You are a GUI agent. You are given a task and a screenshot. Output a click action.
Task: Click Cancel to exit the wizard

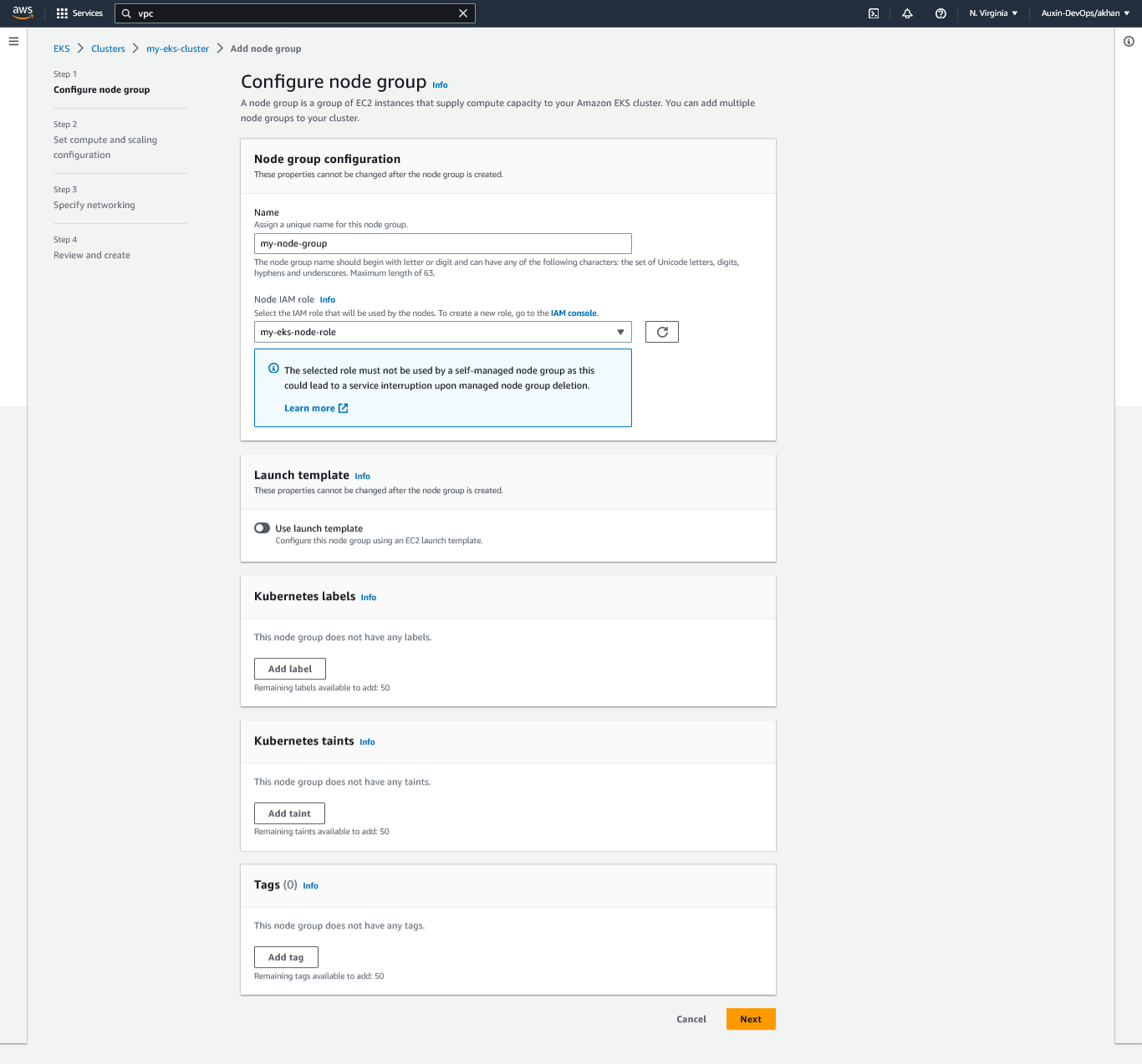pos(691,1019)
